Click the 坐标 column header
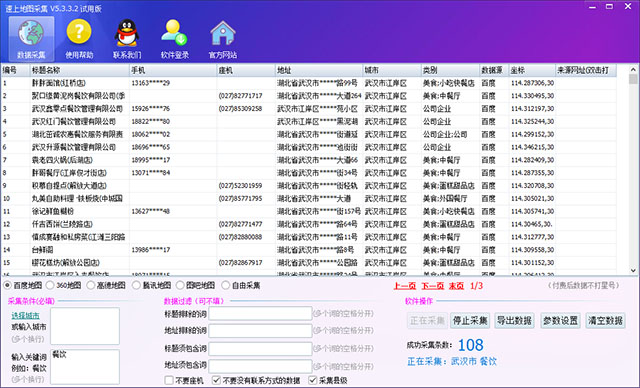640x388 pixels. (532, 70)
